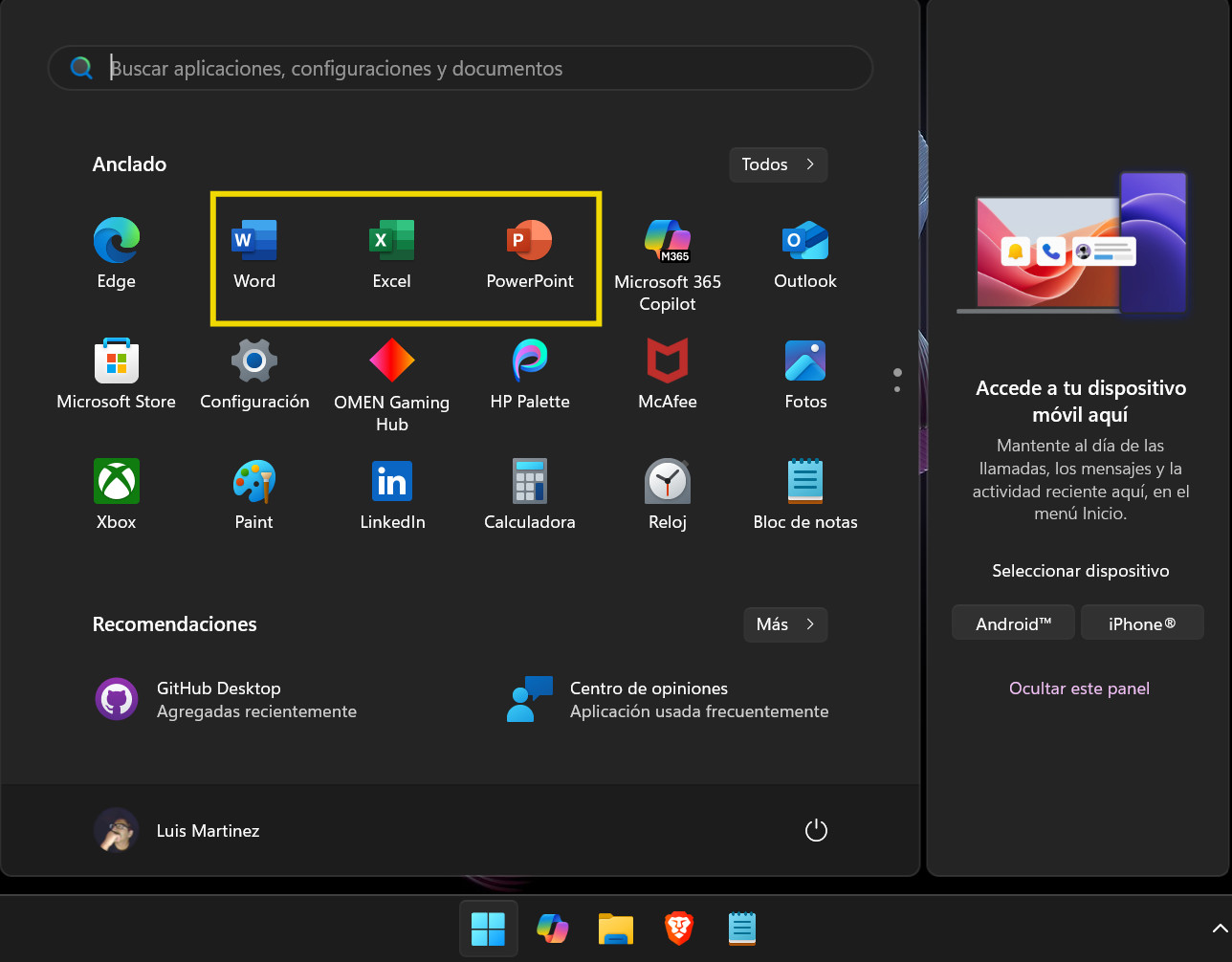Launch PowerPoint
1232x962 pixels.
[529, 251]
